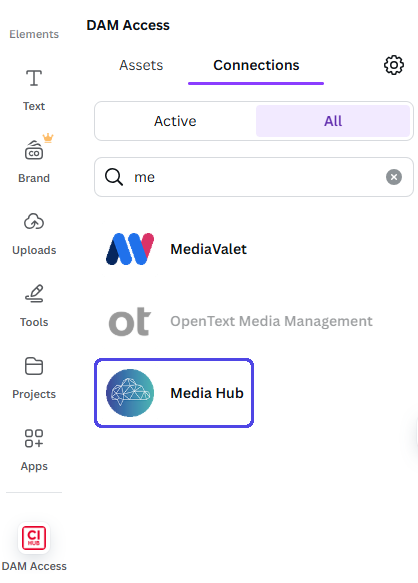The width and height of the screenshot is (418, 583).
Task: Select the Tools drawing icon
Action: (34, 294)
